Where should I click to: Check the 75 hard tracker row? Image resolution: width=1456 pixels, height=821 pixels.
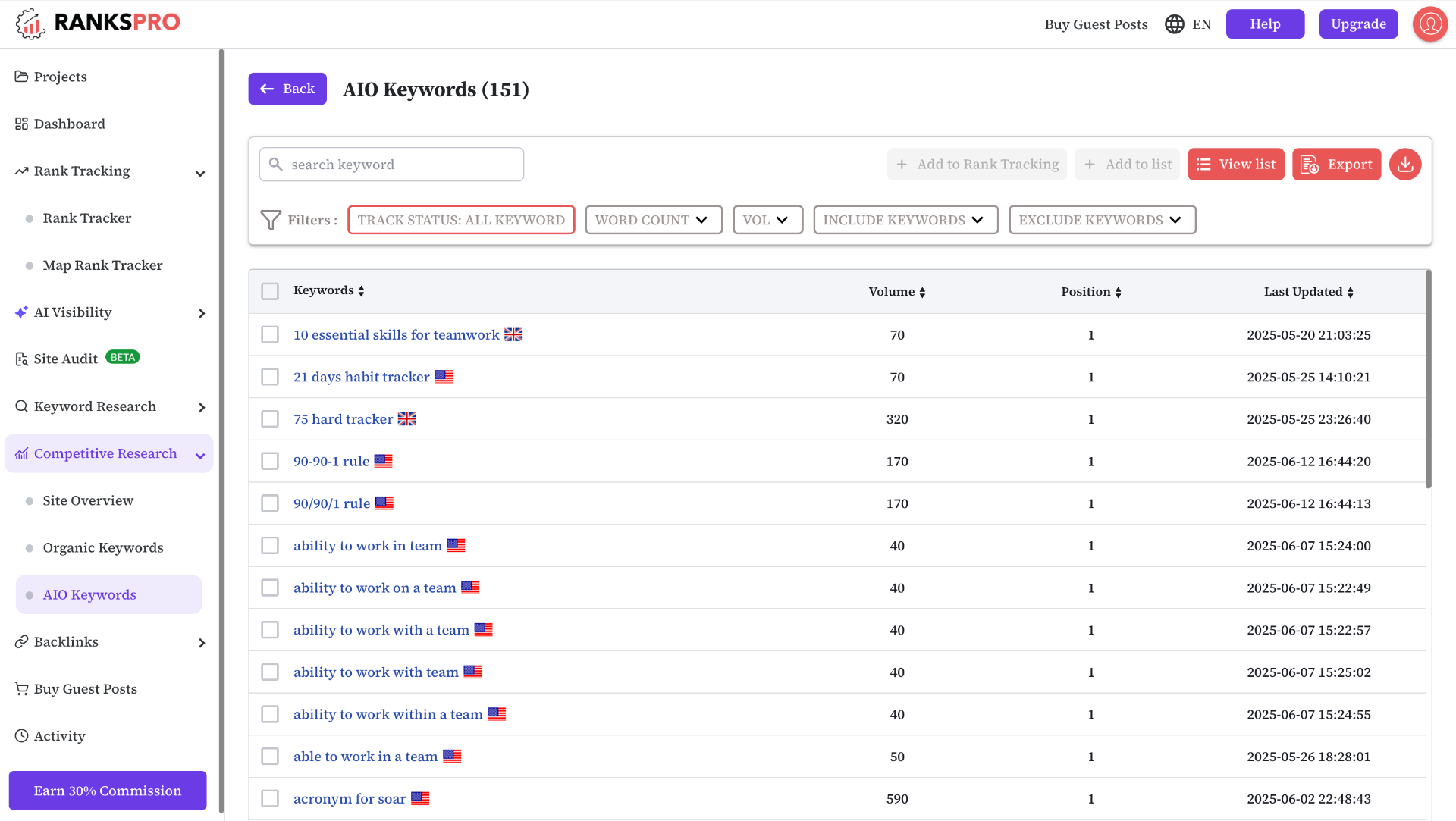tap(270, 419)
